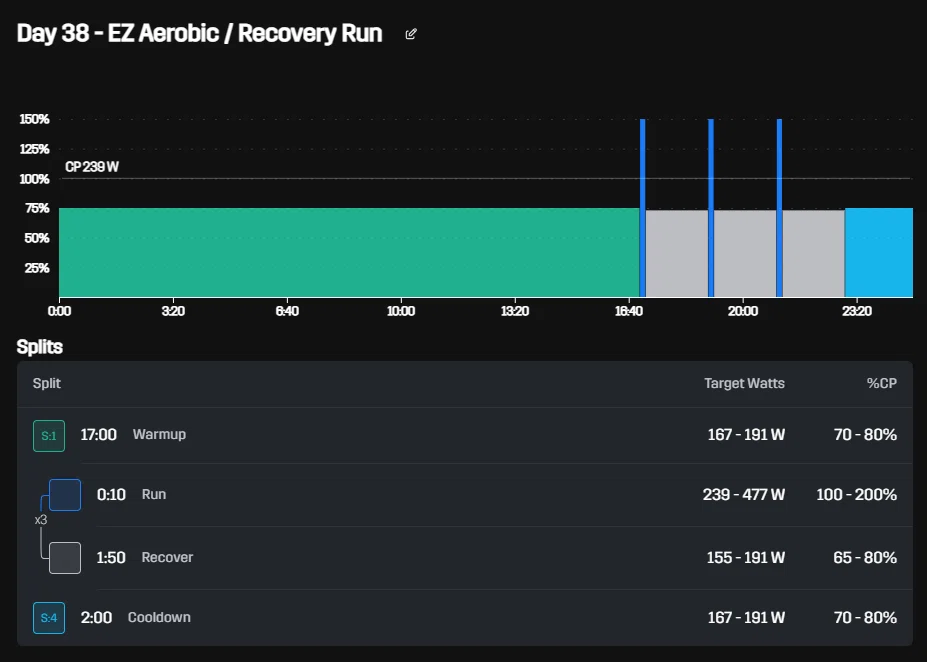Click the edit pencil icon beside workout title

click(411, 34)
